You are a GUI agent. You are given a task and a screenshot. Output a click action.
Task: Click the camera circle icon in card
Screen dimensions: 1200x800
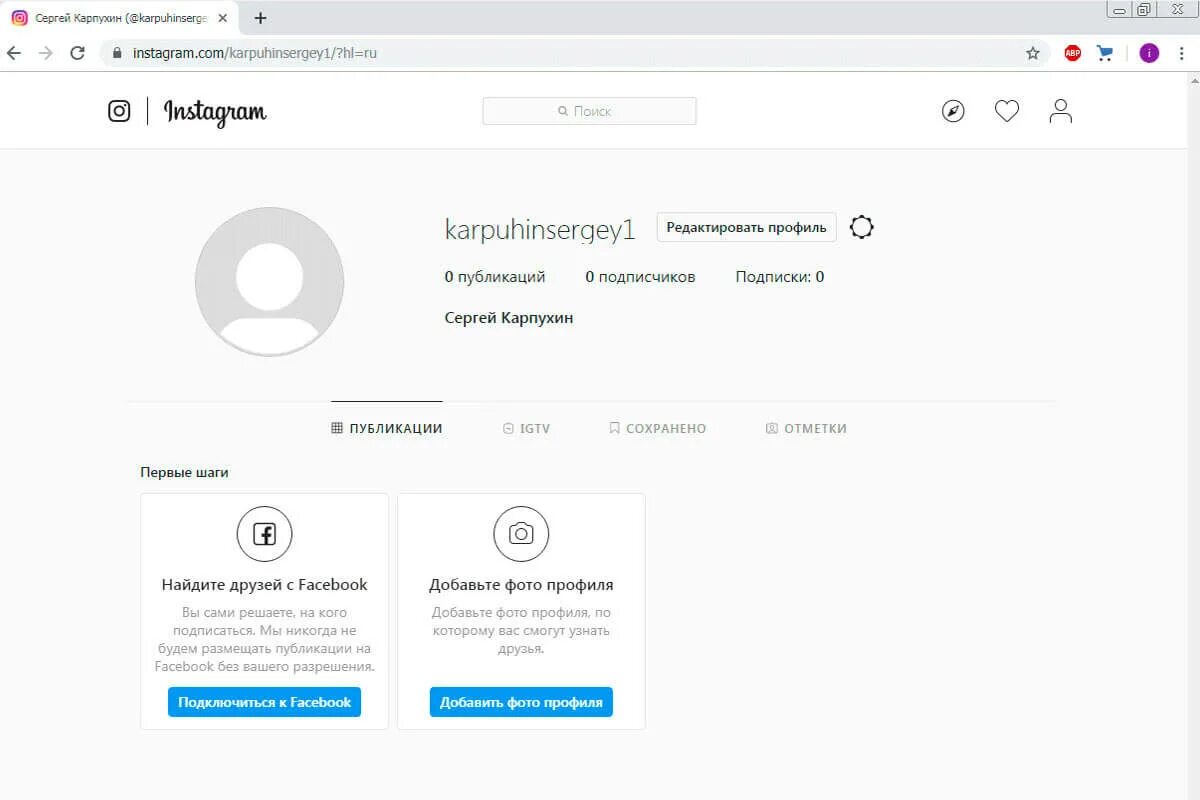point(521,533)
